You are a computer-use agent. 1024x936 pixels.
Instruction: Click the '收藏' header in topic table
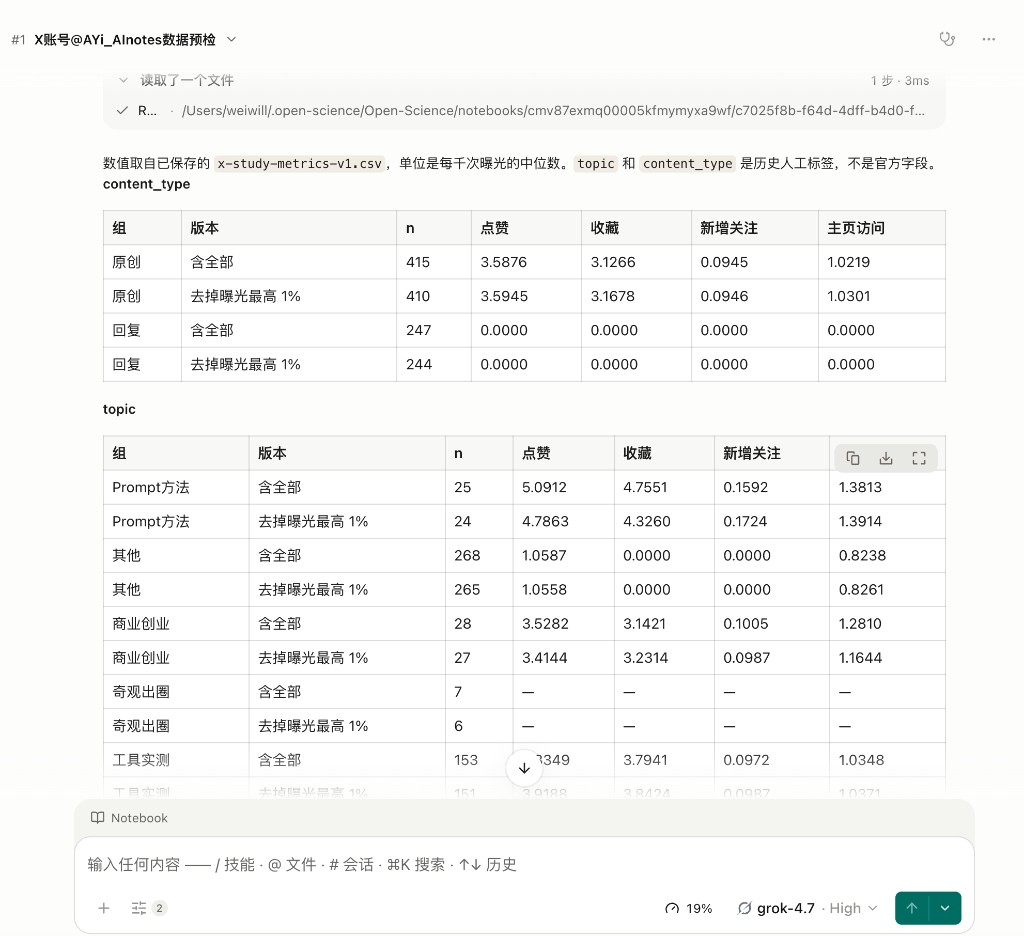pyautogui.click(x=637, y=453)
